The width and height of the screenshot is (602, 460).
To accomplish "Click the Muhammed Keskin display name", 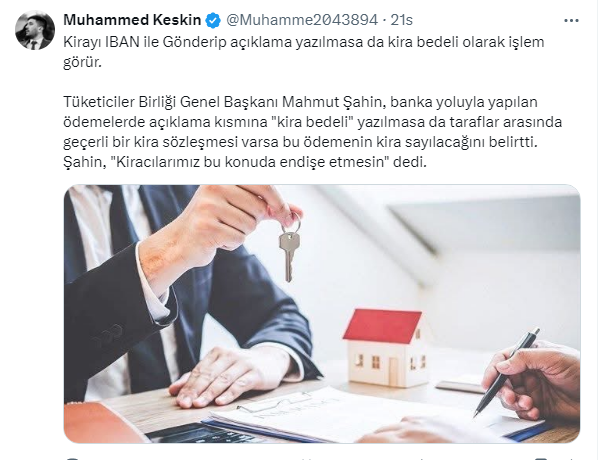I will click(x=132, y=20).
